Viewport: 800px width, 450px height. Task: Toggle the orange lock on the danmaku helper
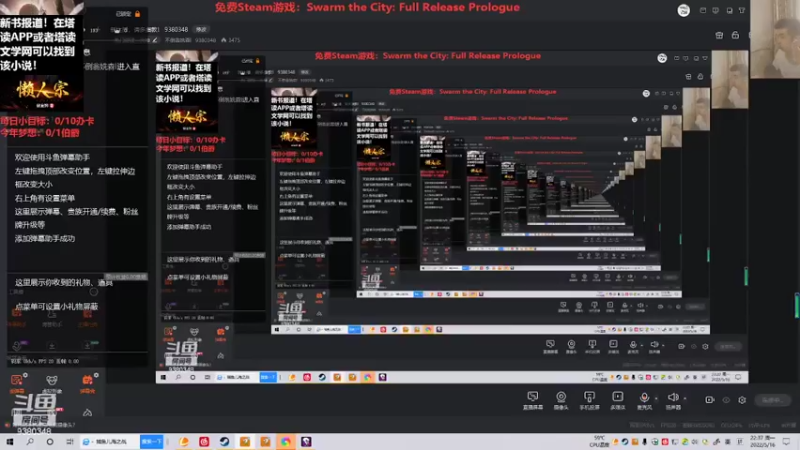137,14
